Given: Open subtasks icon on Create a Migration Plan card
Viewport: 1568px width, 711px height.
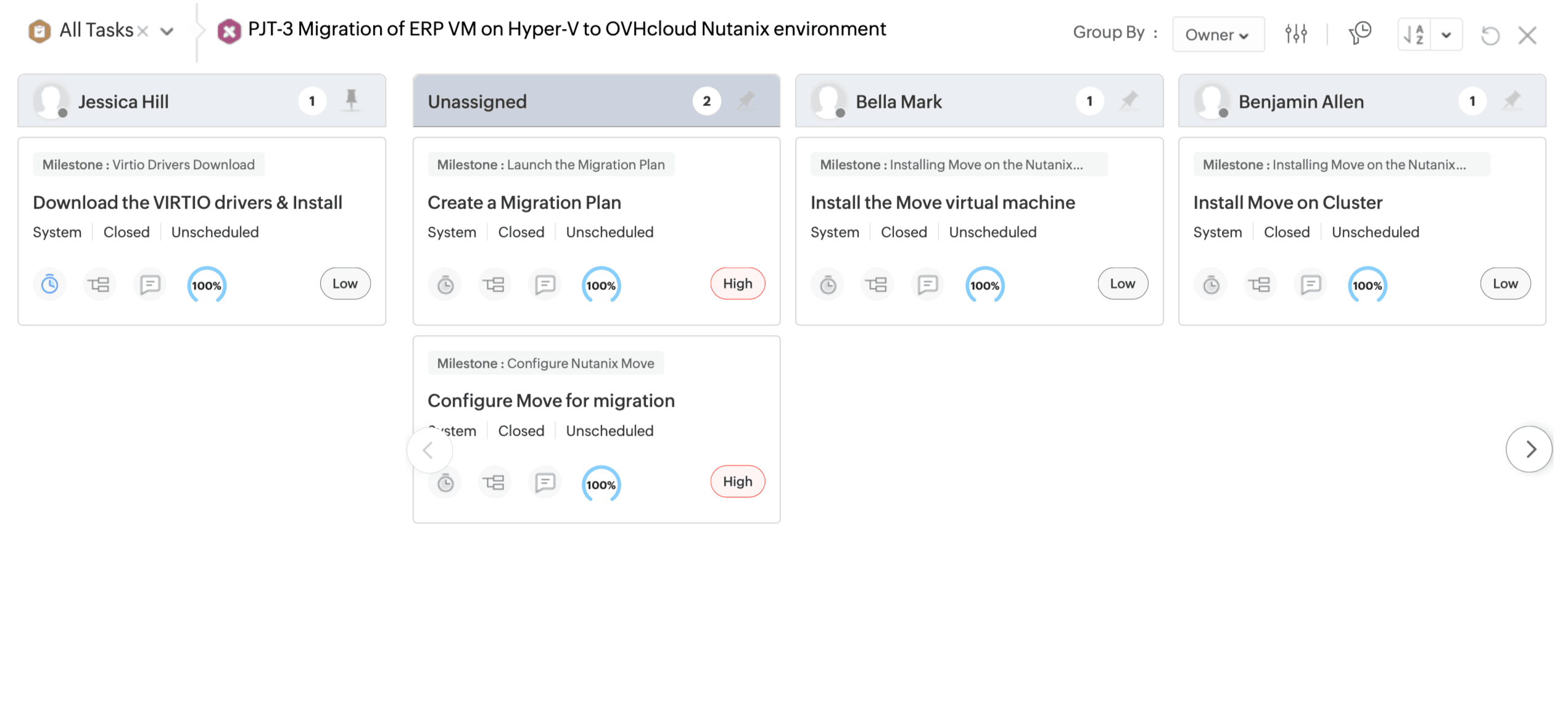Looking at the screenshot, I should pos(493,285).
